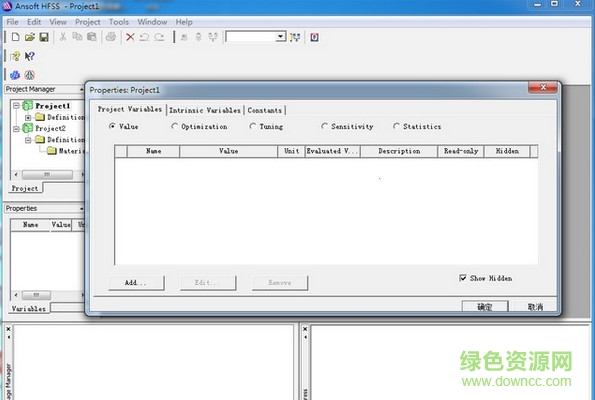Click the Properties panel horizontal scrollbar thumb
Screen dimensions: 595x400
coord(36,295)
